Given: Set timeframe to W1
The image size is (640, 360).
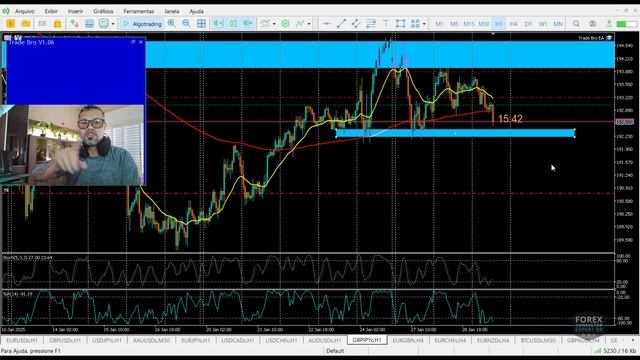Looking at the screenshot, I should (x=543, y=24).
